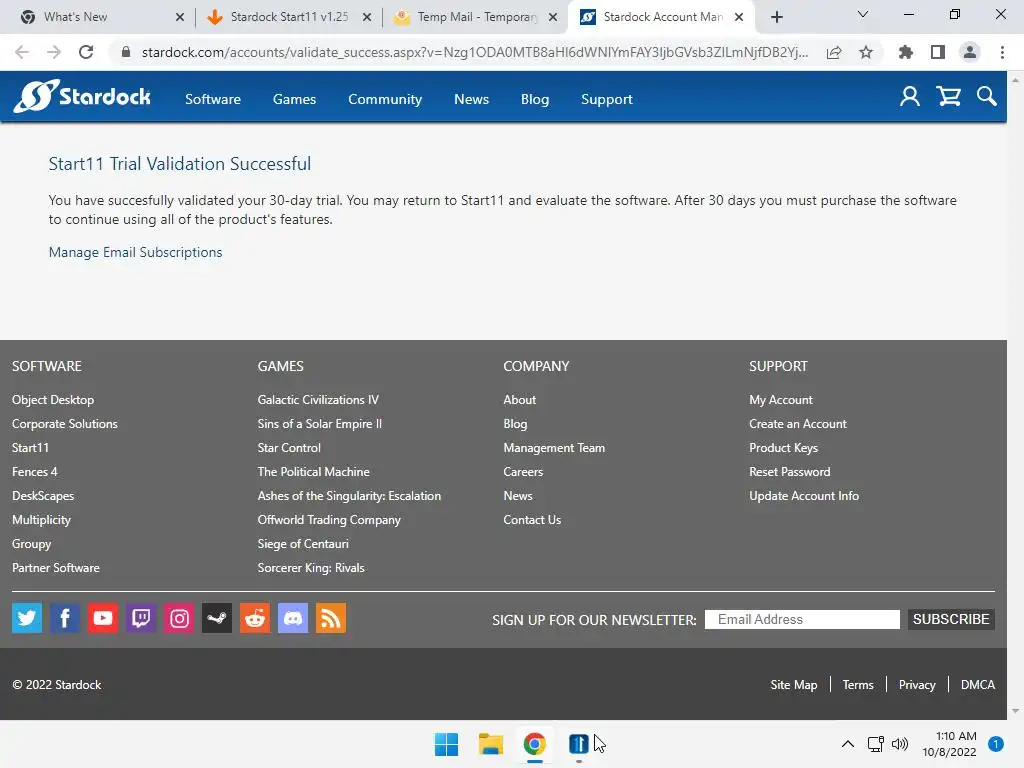Open the RSS feed icon

[330, 618]
